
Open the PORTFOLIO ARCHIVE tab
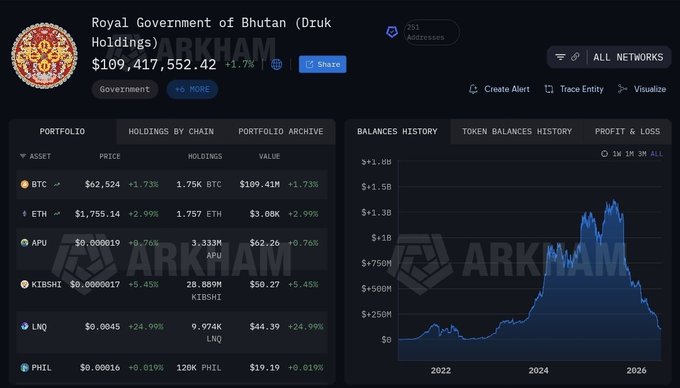pyautogui.click(x=281, y=131)
